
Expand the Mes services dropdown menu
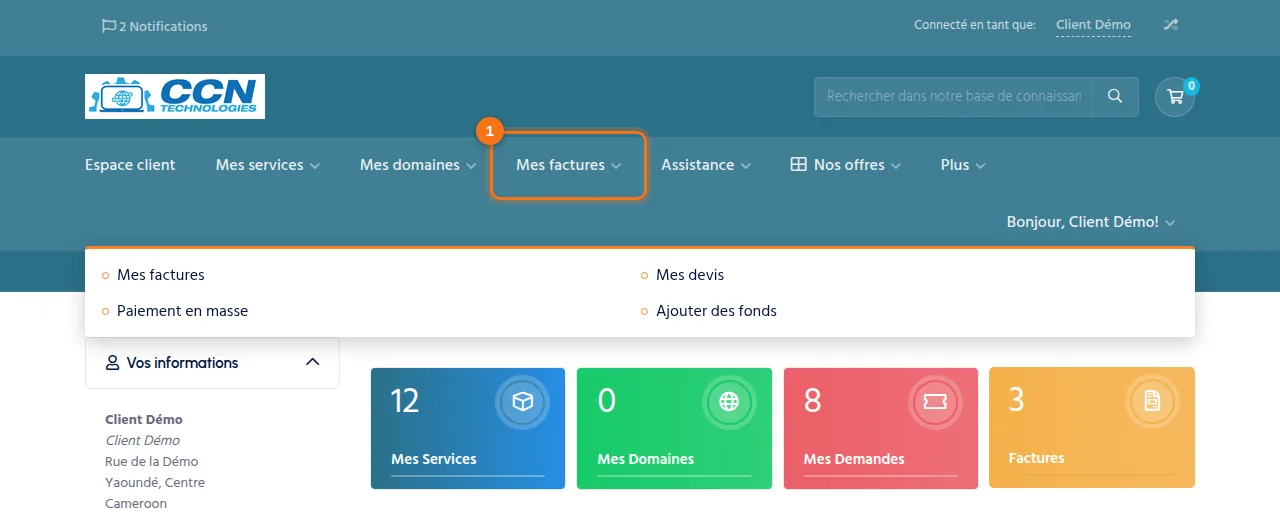[x=267, y=165]
